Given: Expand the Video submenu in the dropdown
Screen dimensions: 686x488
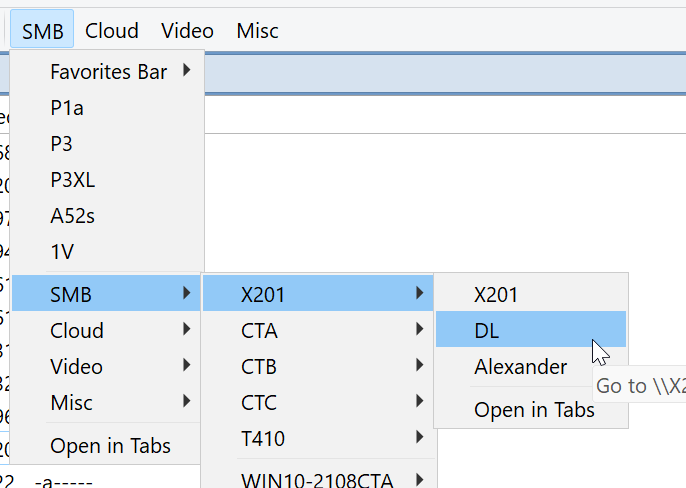Looking at the screenshot, I should (77, 366).
